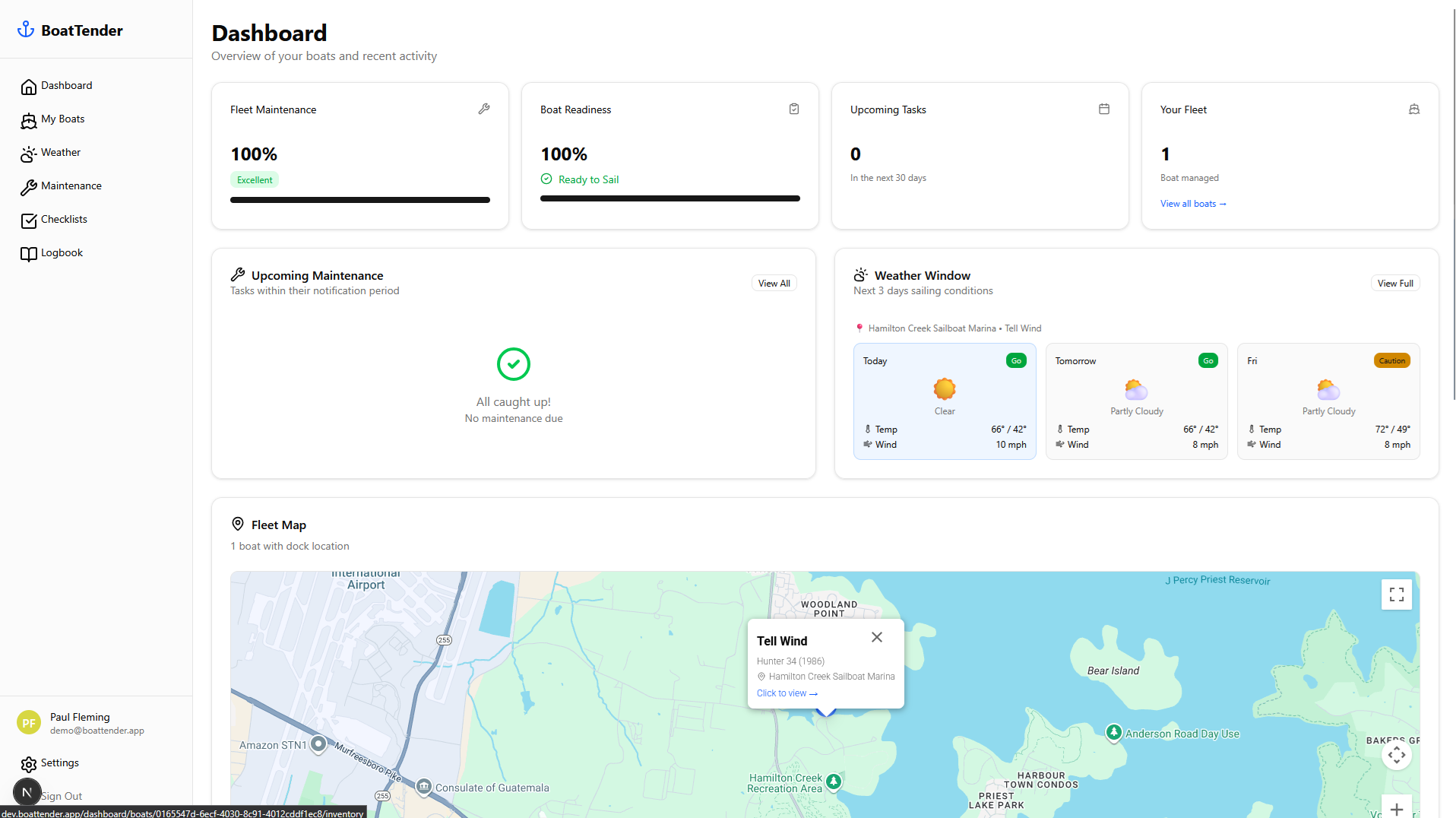Click the map camera pan control

point(1396,755)
